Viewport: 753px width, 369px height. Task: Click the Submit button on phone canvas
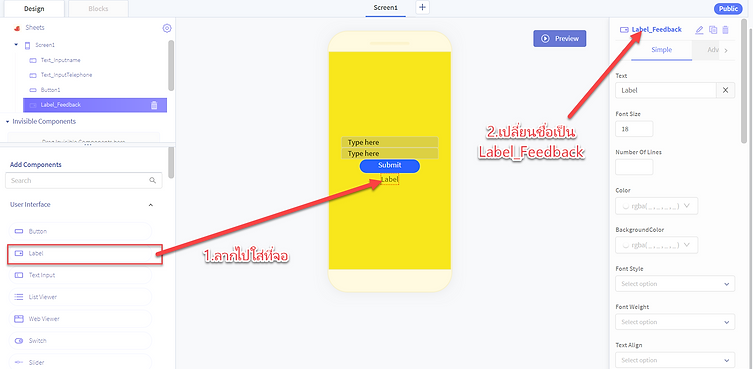389,166
